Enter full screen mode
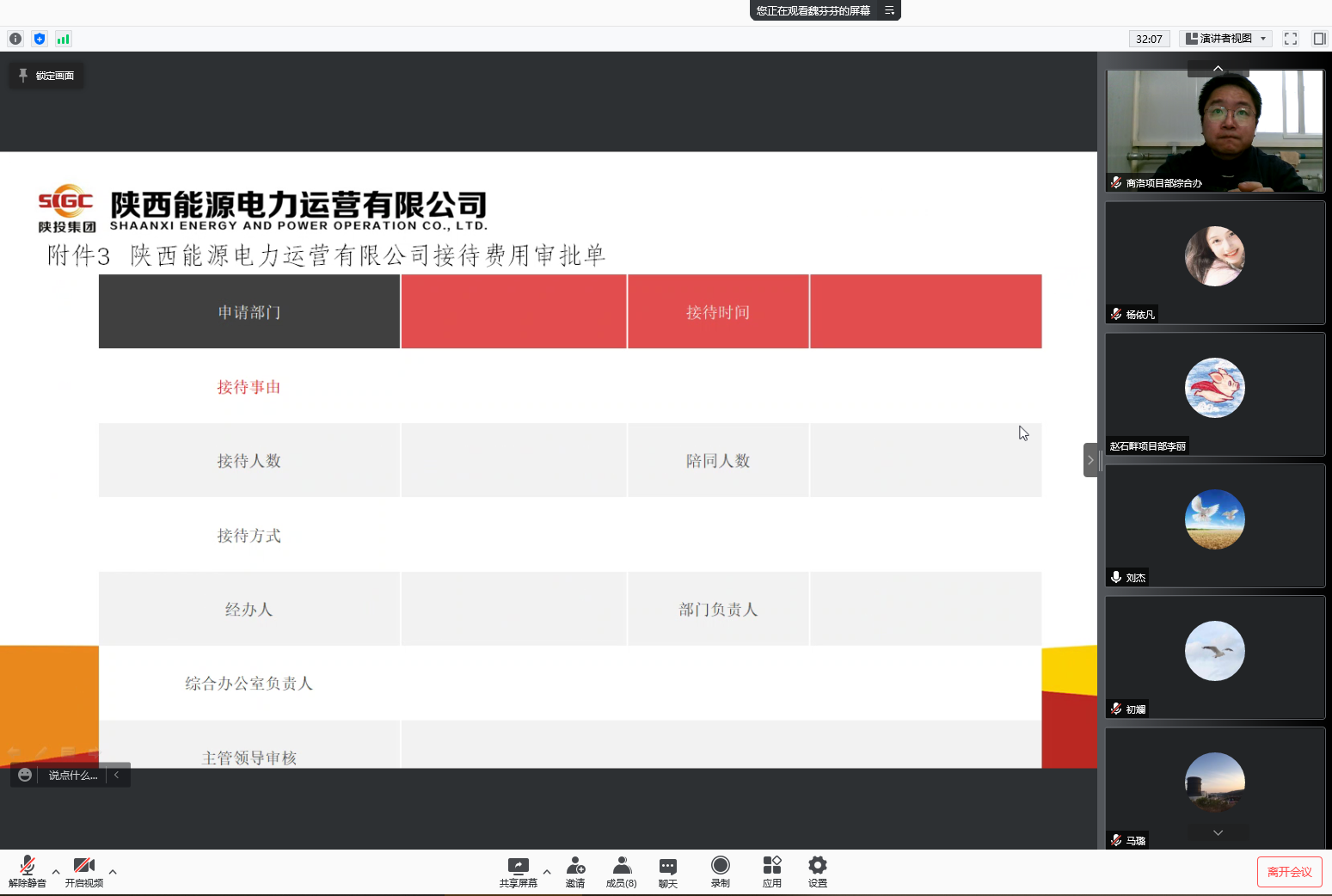 [x=1291, y=39]
